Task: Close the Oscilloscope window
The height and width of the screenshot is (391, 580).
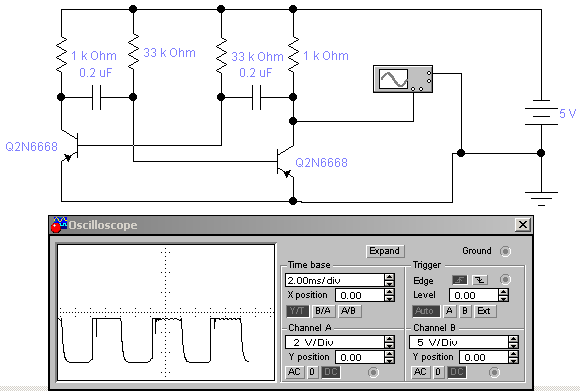Action: click(523, 225)
